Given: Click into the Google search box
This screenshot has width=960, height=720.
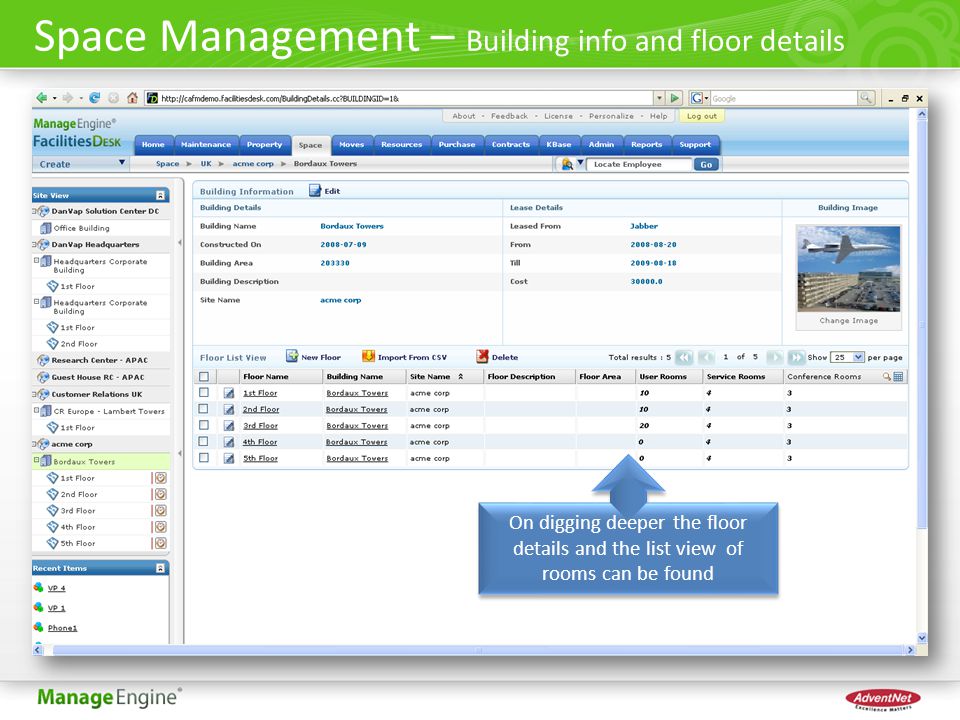Looking at the screenshot, I should click(x=784, y=98).
